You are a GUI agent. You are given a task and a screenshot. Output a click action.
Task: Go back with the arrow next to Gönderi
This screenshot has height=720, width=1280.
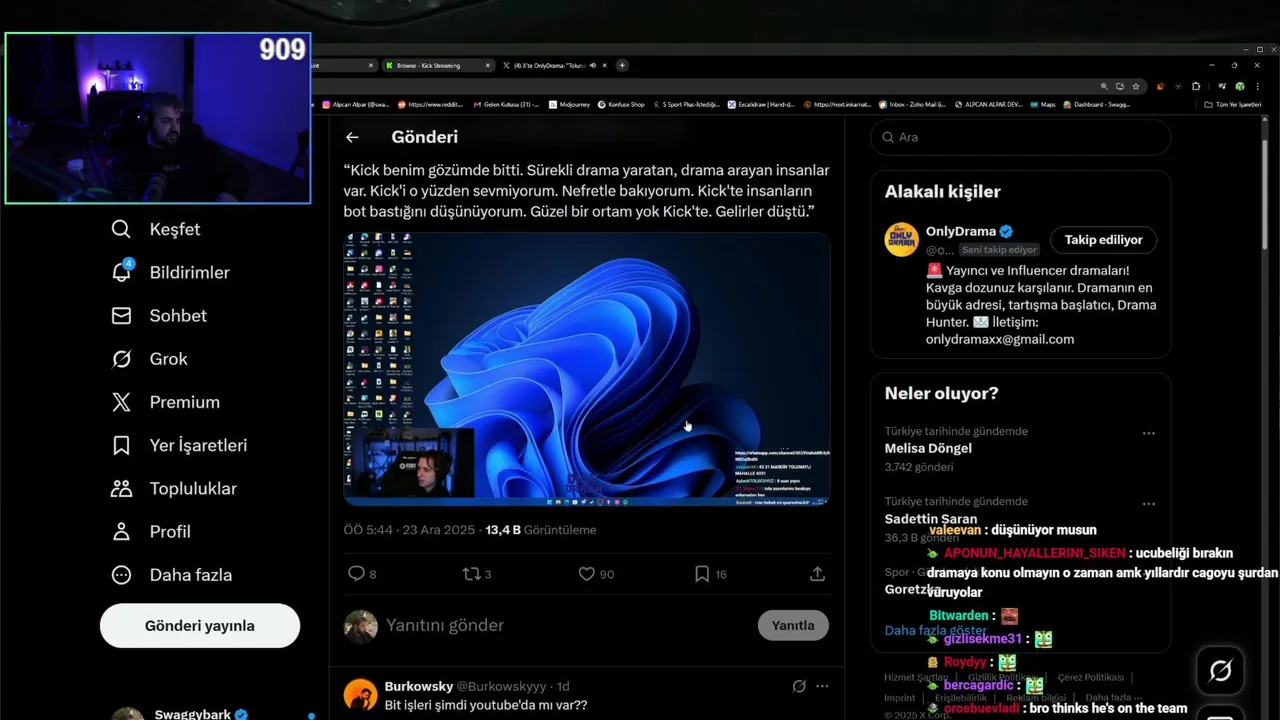click(x=352, y=137)
